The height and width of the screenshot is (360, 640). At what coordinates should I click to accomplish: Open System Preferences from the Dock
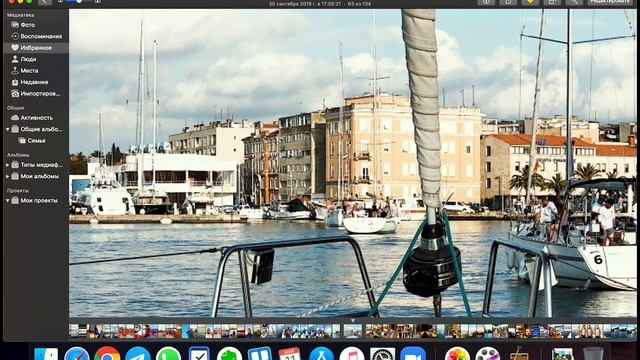click(x=382, y=354)
